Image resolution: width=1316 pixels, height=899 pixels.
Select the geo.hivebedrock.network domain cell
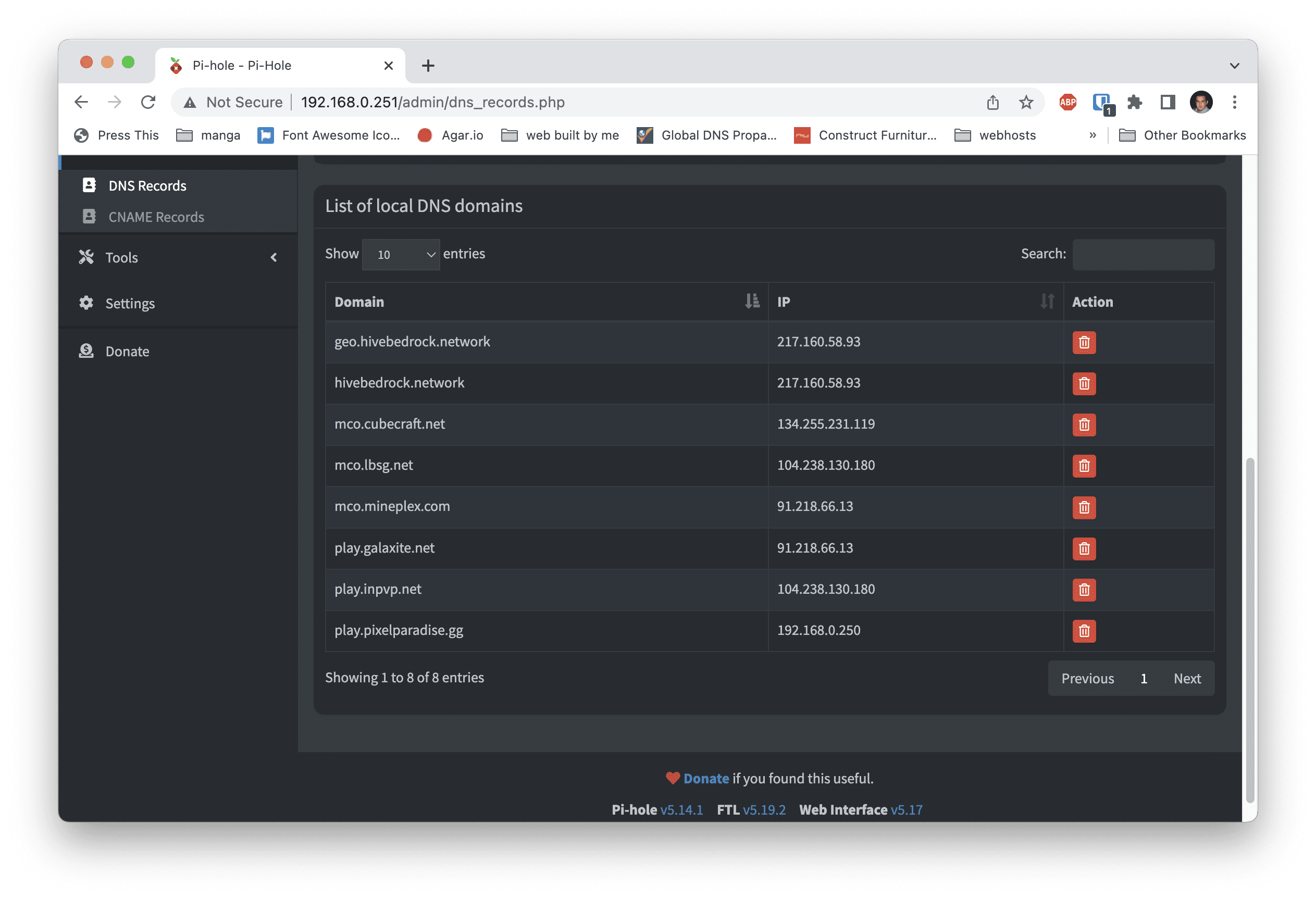547,342
